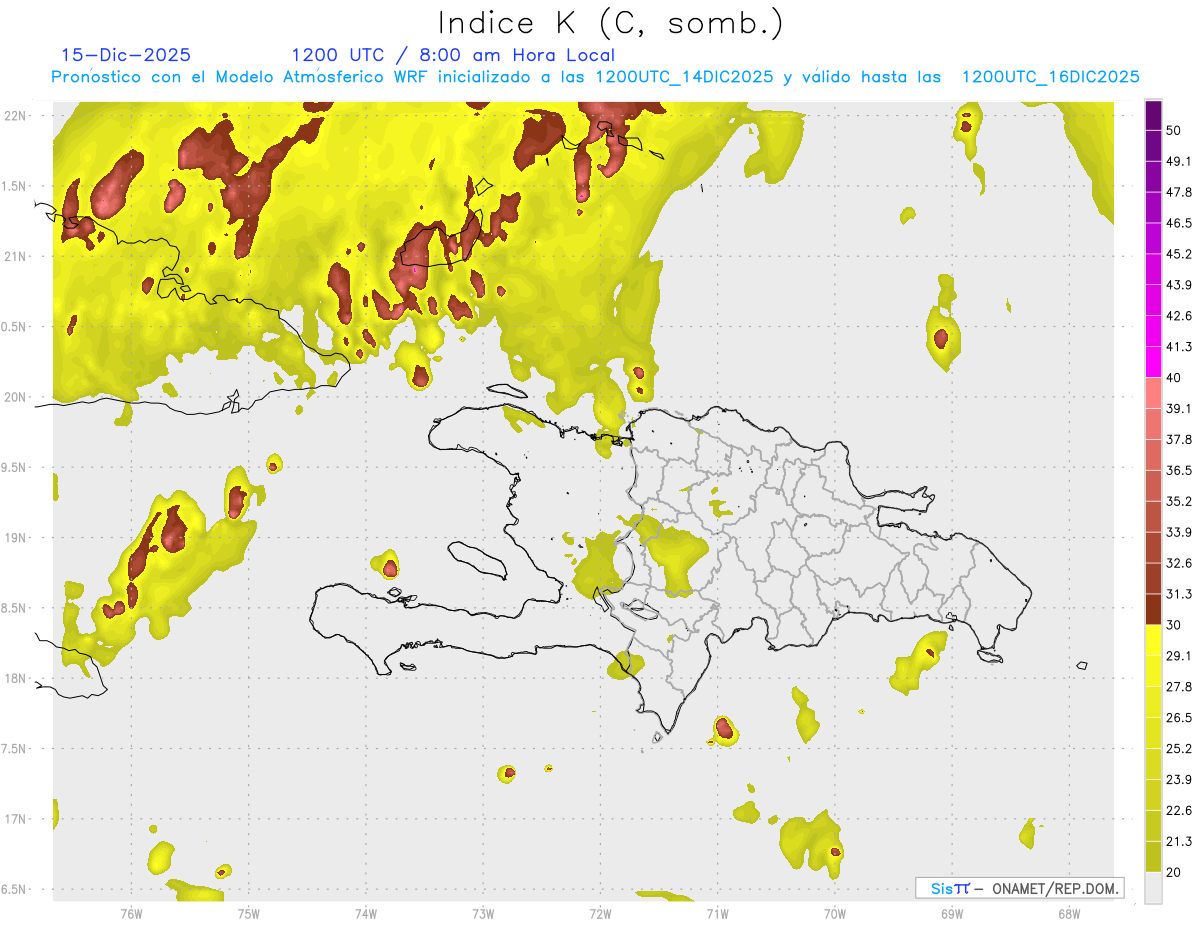Click the colorbar label "37.8"

[x=1179, y=440]
